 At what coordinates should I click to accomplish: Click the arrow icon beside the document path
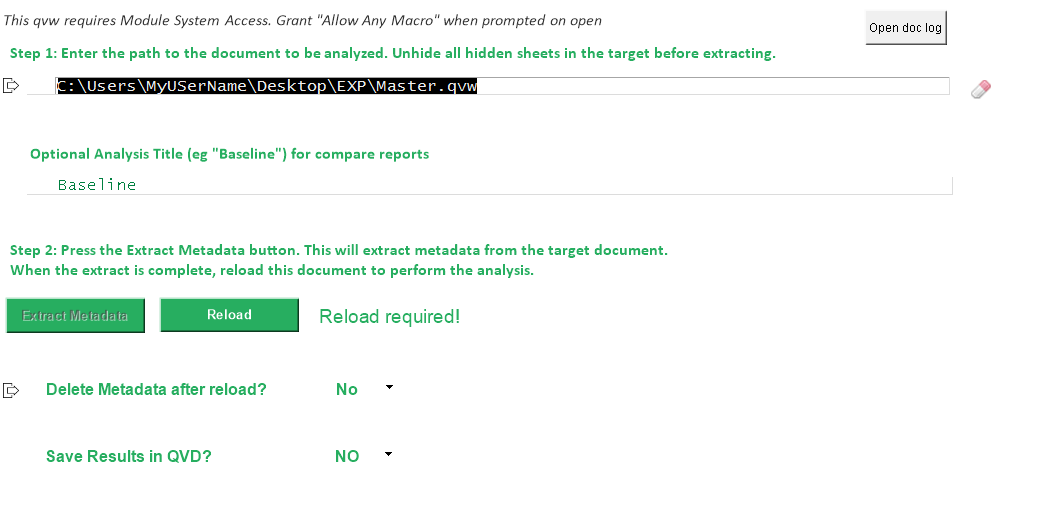12,86
